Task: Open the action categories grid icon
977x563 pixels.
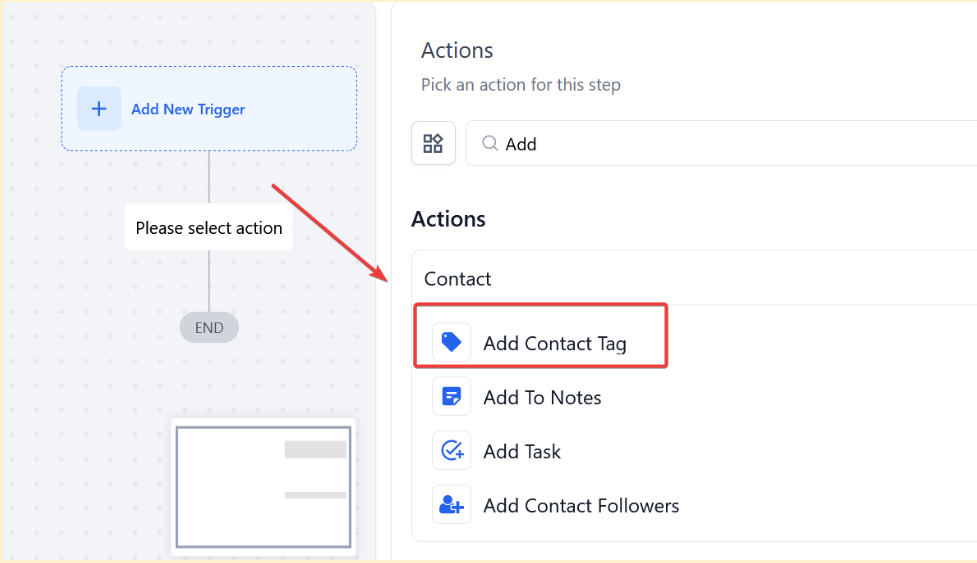Action: 433,143
